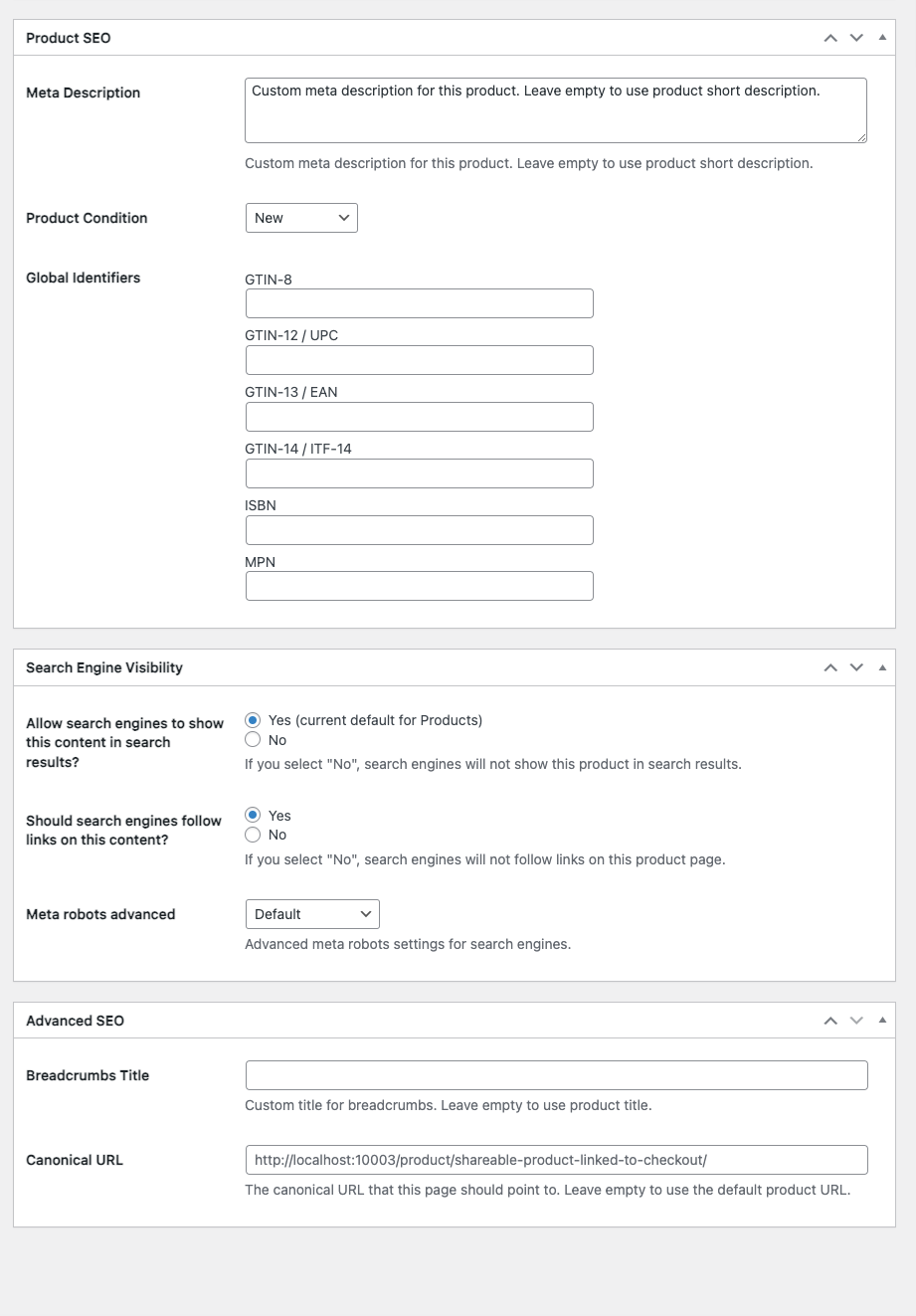
Task: Move Search Engine Visibility panel up
Action: coord(830,667)
